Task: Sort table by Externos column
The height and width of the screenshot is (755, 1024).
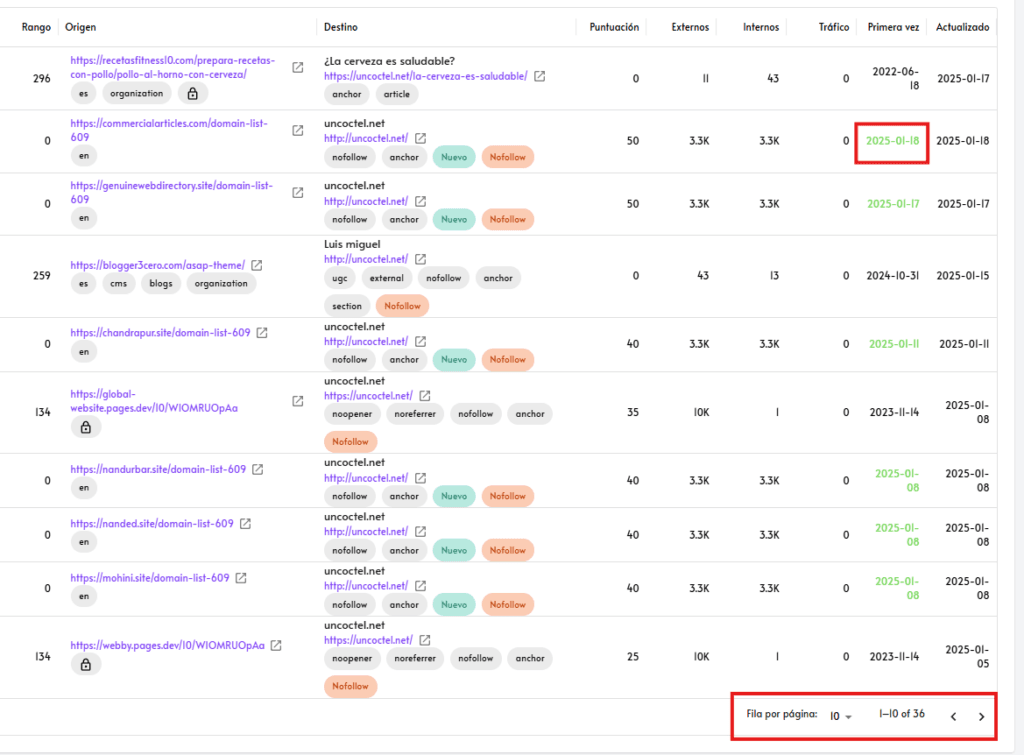Action: coord(690,27)
